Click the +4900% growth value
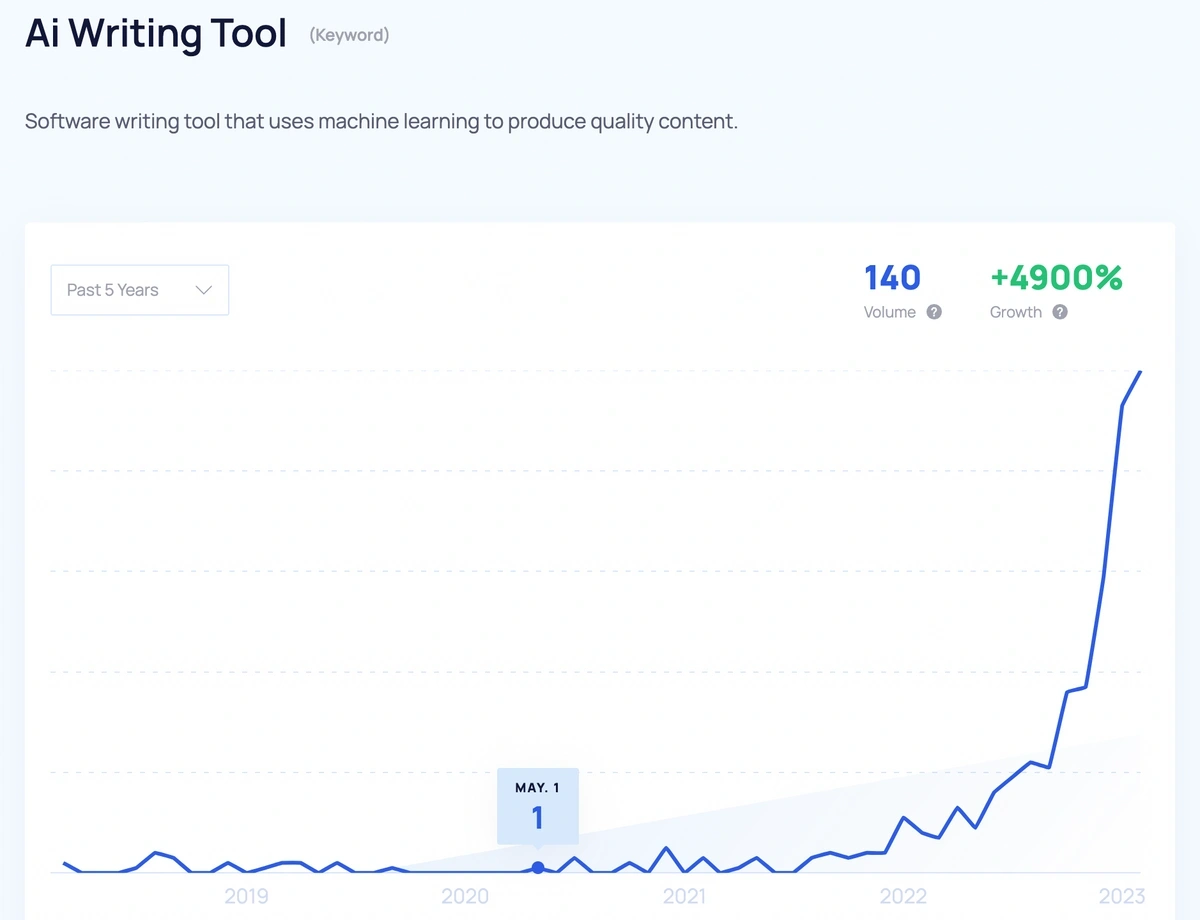This screenshot has height=920, width=1200. tap(1056, 277)
